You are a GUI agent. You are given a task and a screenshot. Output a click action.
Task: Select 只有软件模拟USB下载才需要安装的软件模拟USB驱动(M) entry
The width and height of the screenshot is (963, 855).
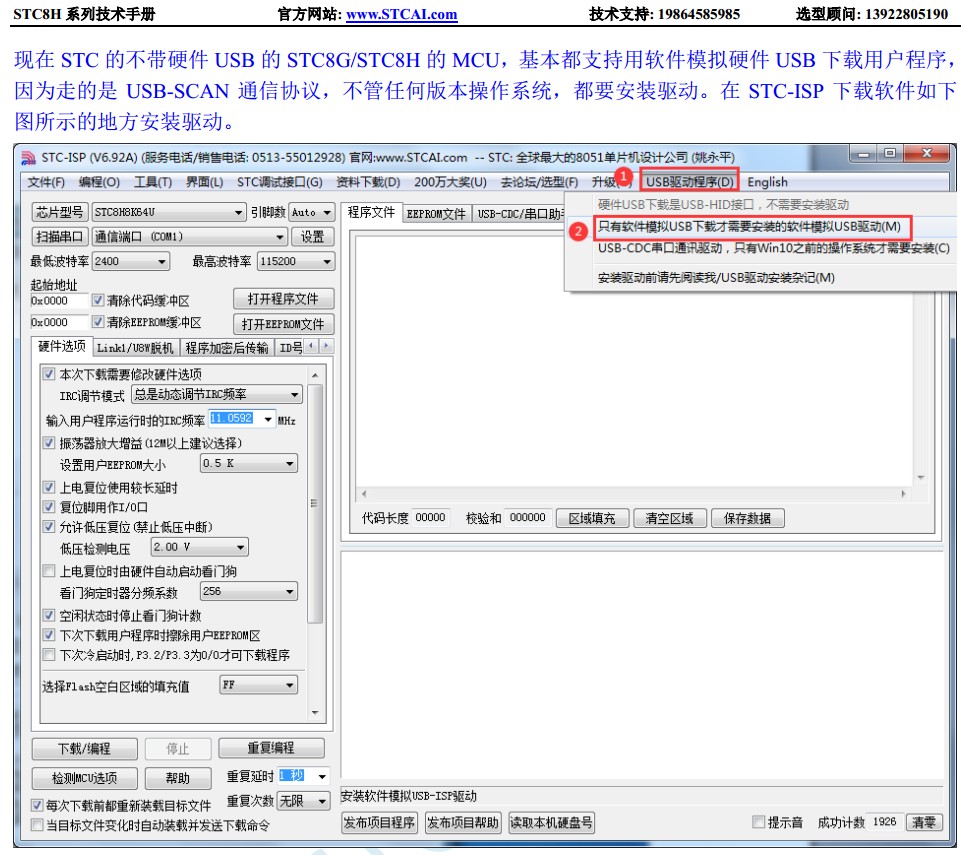coord(749,227)
